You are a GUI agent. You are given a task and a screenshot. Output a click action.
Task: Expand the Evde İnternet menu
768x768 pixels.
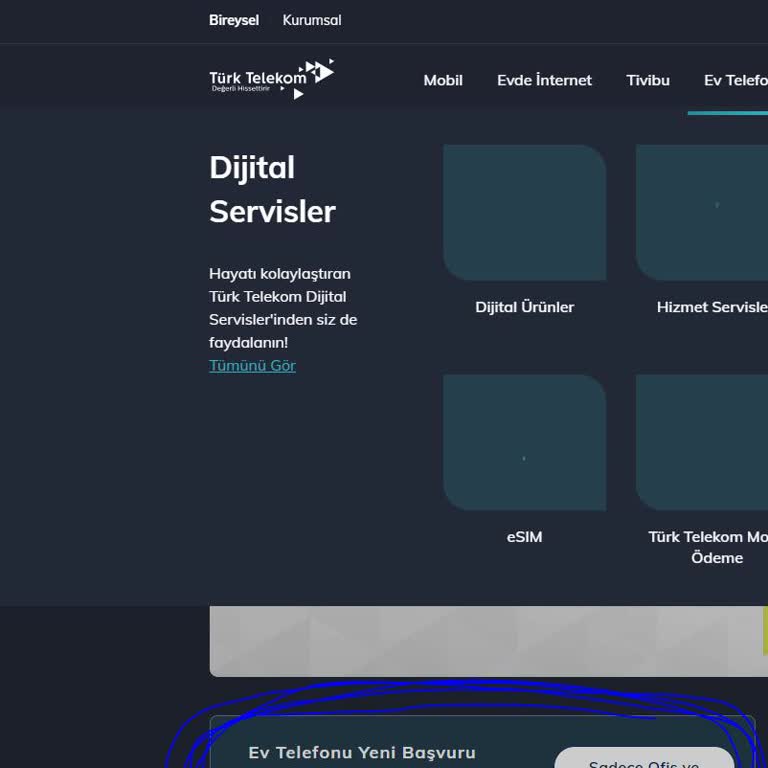[x=544, y=80]
